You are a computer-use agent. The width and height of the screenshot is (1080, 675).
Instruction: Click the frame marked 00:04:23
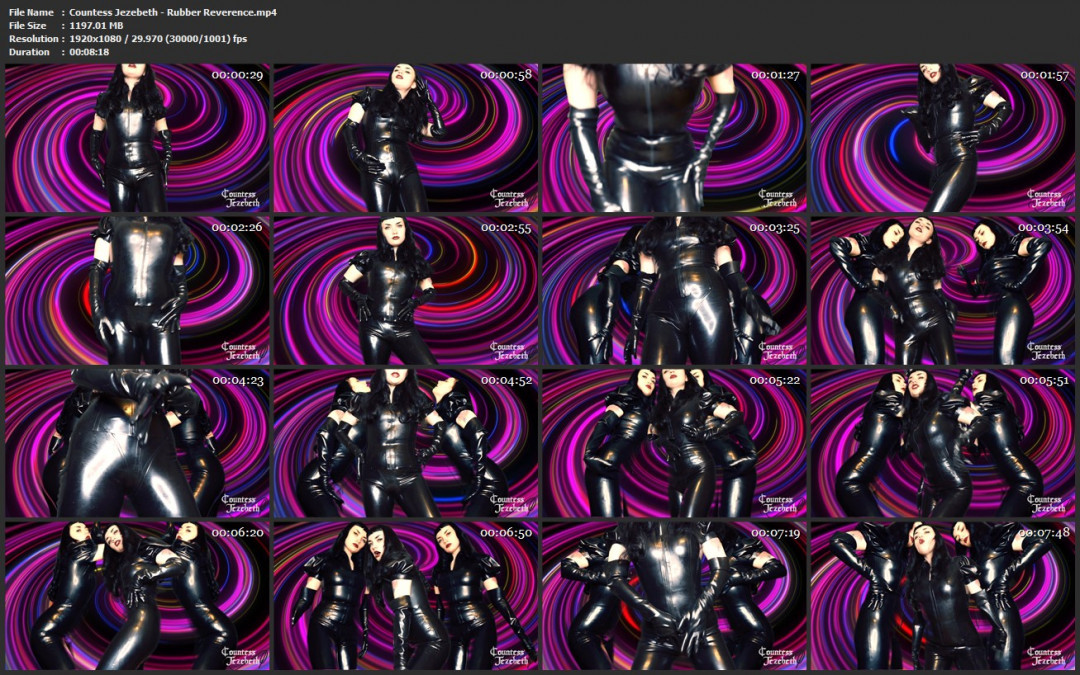(x=137, y=443)
